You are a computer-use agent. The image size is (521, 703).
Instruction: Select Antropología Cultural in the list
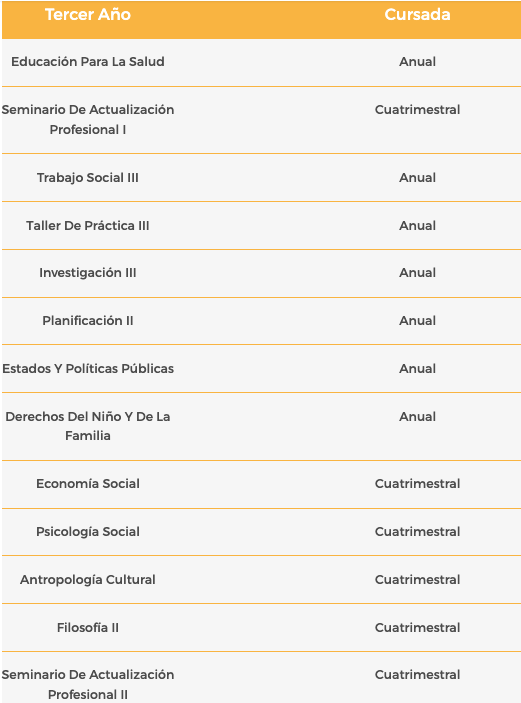pyautogui.click(x=88, y=580)
